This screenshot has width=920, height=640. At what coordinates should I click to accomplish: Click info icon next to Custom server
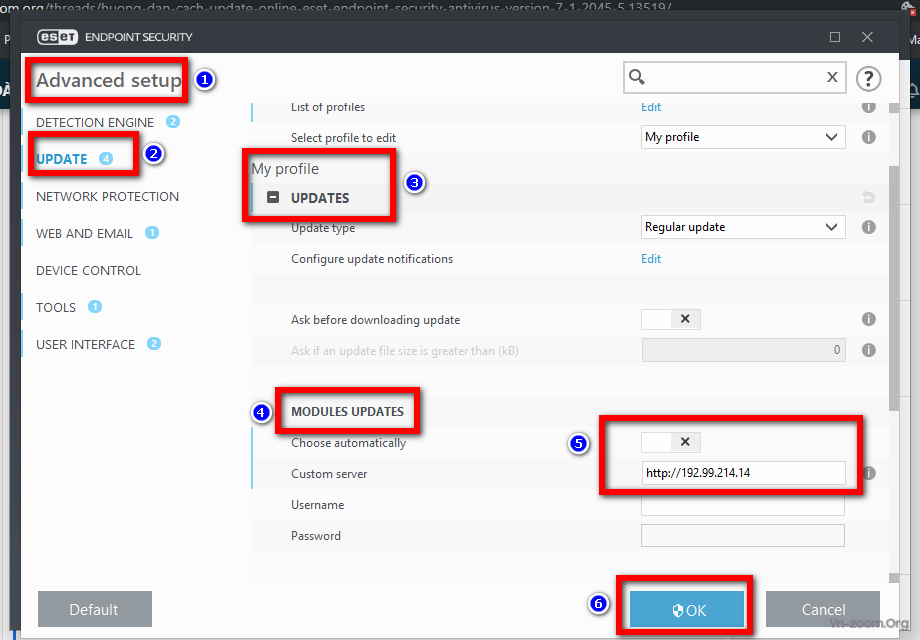[868, 473]
